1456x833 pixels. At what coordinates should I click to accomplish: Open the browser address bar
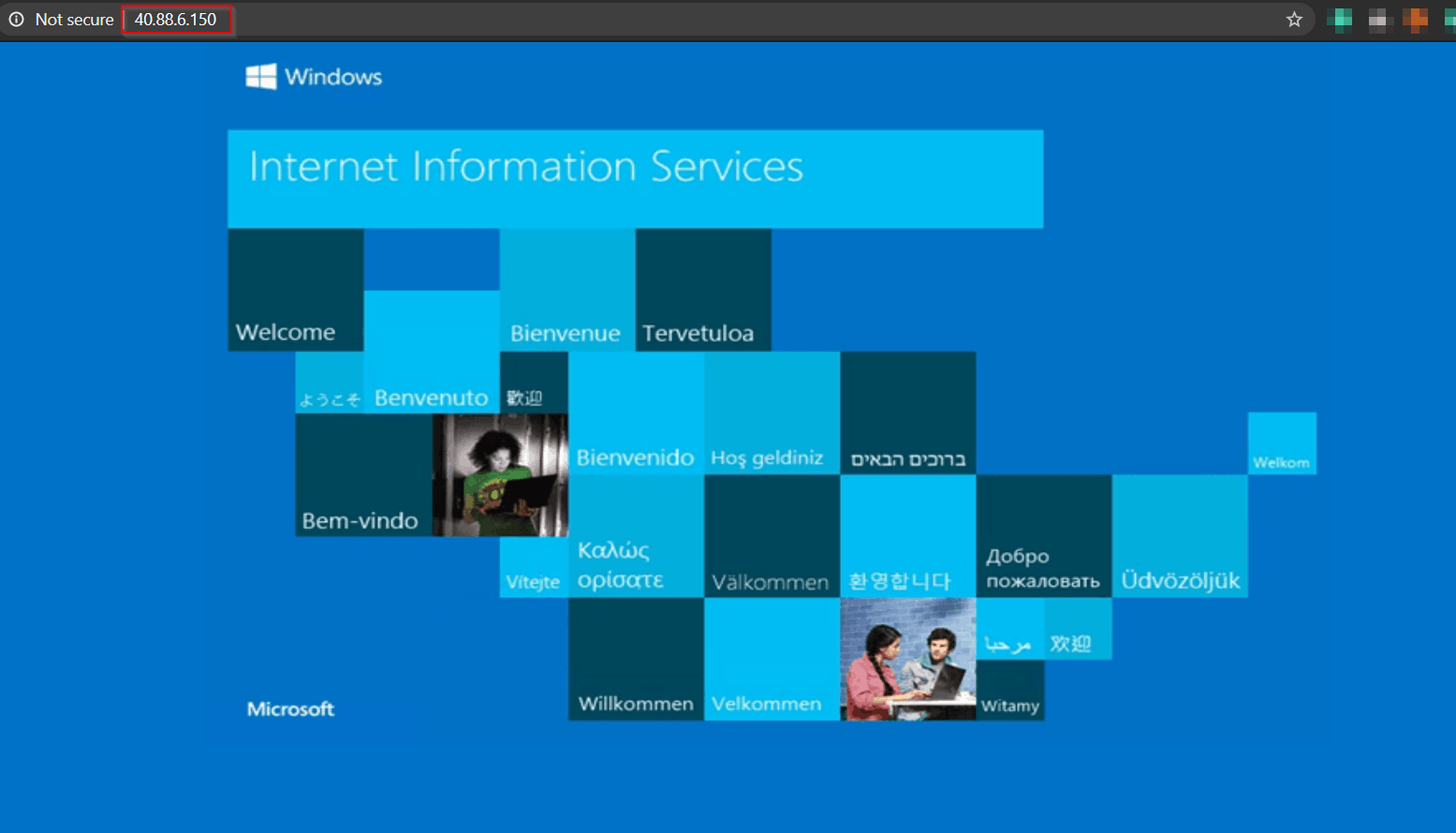375,19
